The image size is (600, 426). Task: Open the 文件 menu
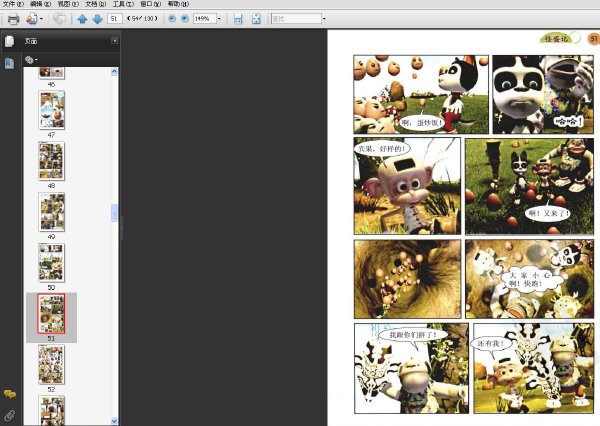click(x=13, y=4)
